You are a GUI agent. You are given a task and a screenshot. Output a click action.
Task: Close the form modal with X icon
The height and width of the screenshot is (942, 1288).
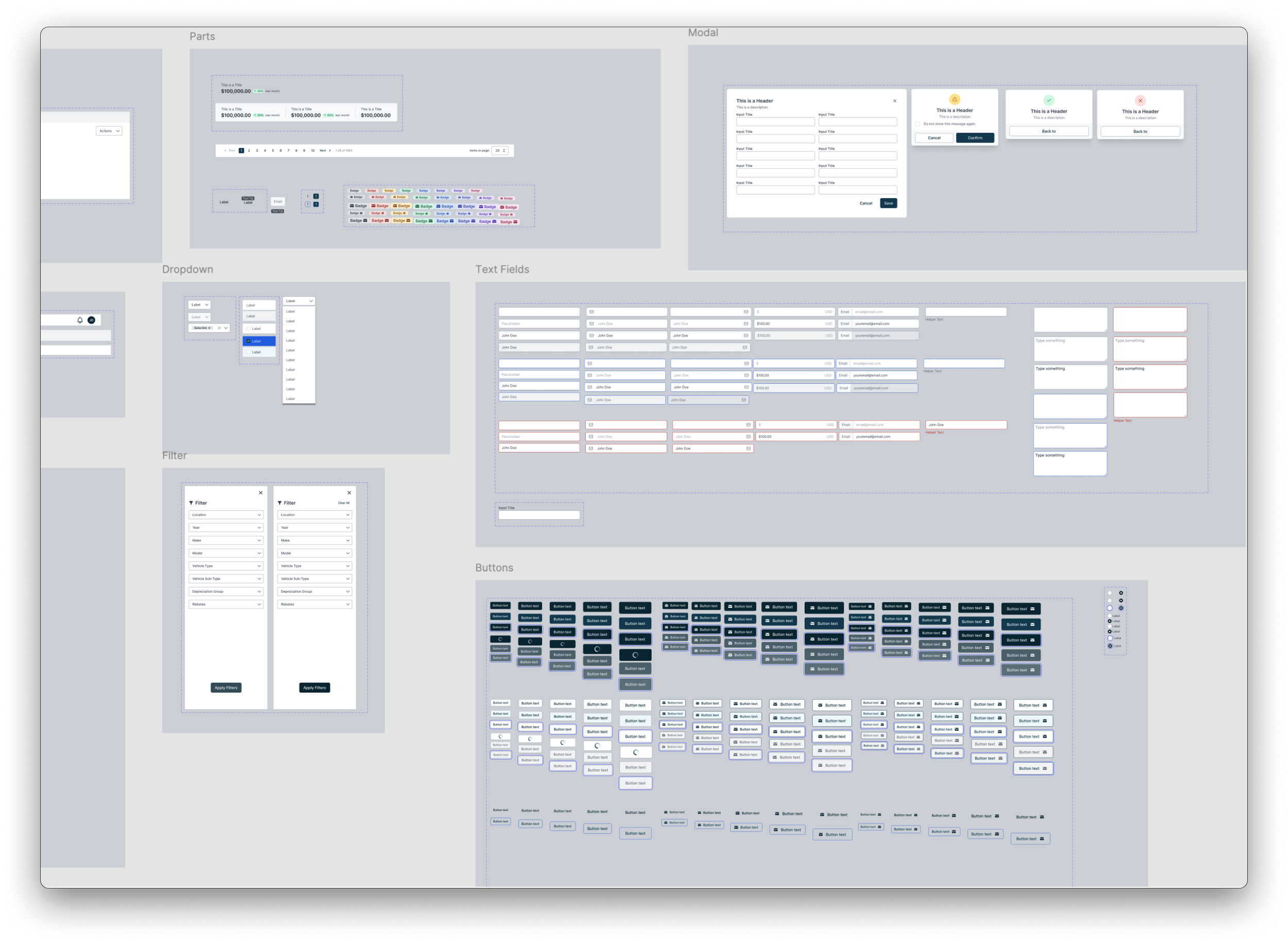coord(894,101)
